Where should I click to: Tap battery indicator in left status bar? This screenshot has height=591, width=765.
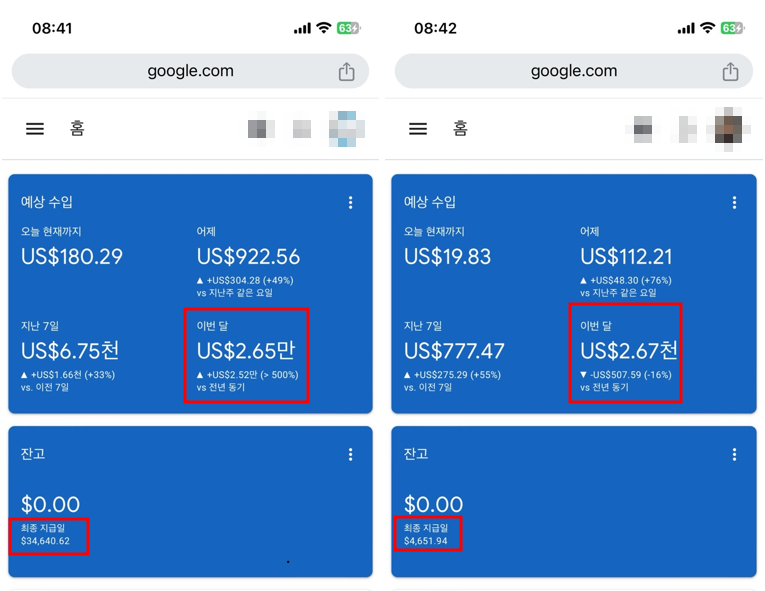point(348,28)
